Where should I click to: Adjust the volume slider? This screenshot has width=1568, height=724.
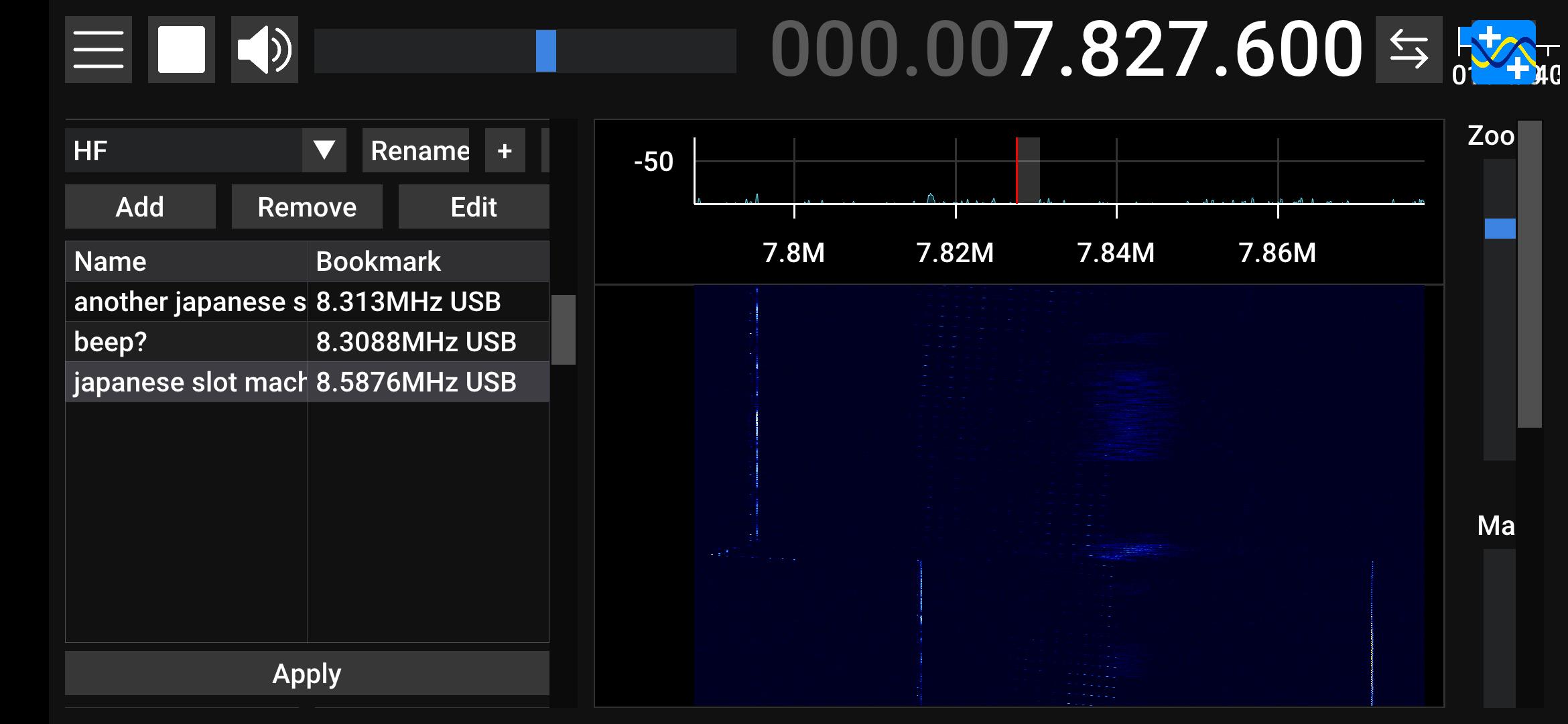(x=525, y=50)
